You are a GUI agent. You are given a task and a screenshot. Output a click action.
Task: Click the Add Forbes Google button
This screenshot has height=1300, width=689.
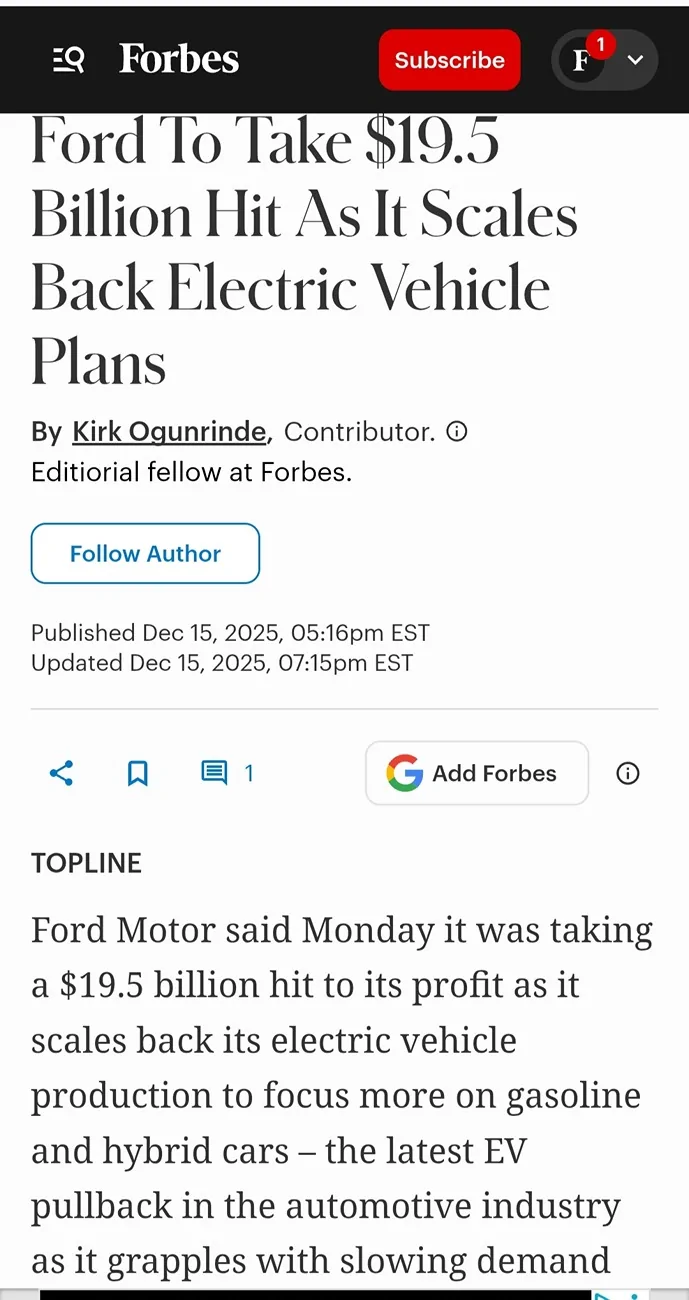coord(476,773)
